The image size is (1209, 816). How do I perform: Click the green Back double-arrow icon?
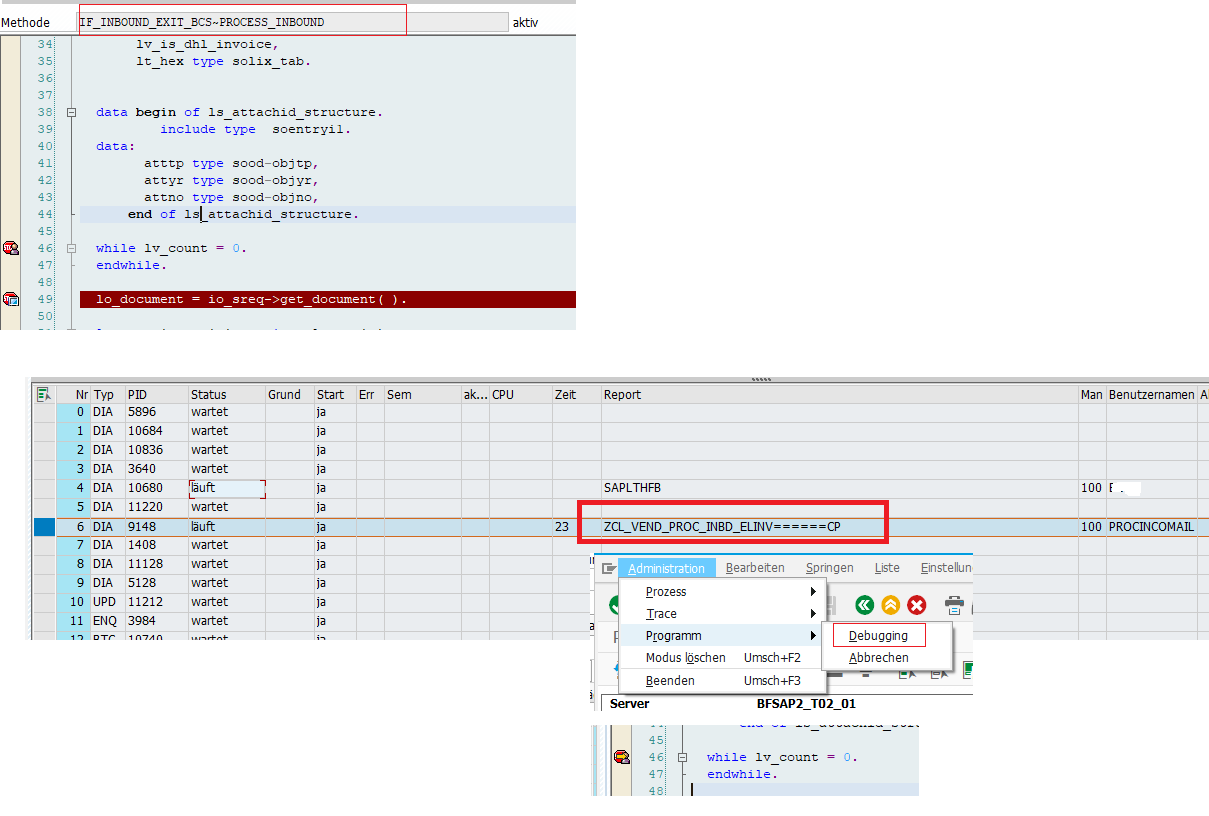coord(864,605)
